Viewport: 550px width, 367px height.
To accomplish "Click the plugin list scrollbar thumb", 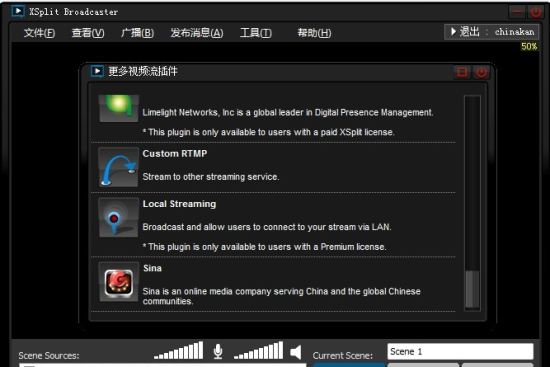I will (472, 290).
